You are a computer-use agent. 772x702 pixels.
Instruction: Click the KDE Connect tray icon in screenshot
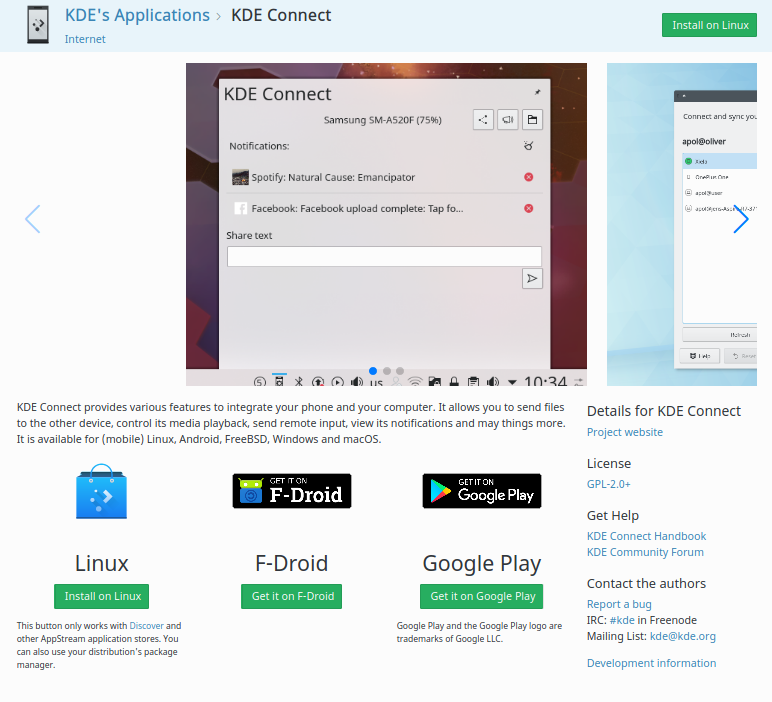[279, 381]
